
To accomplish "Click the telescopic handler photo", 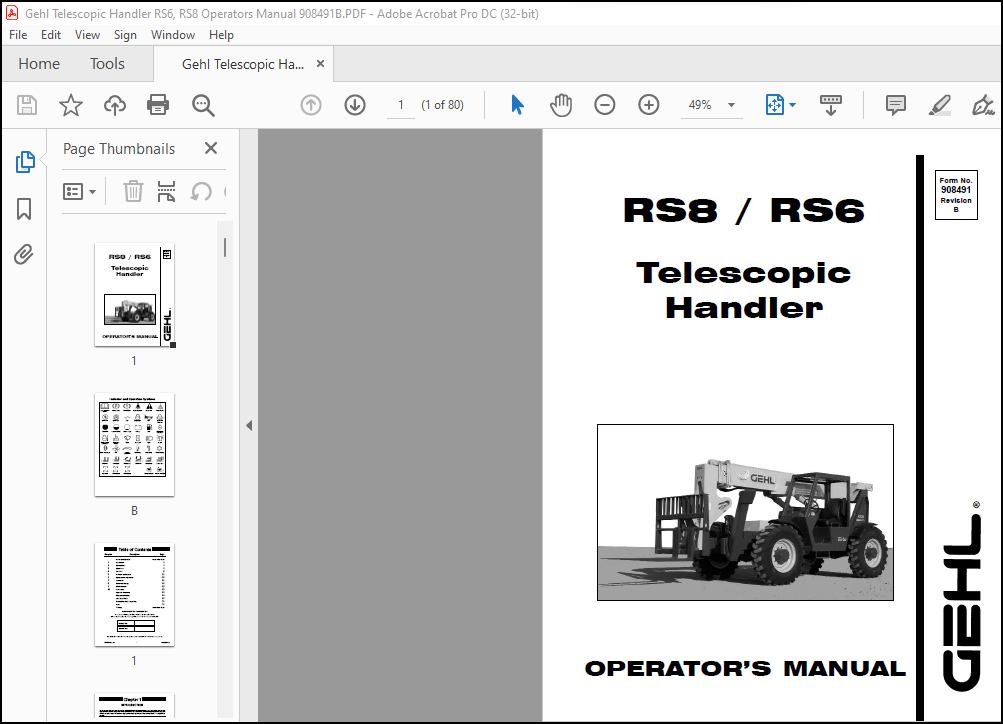I will tap(745, 512).
